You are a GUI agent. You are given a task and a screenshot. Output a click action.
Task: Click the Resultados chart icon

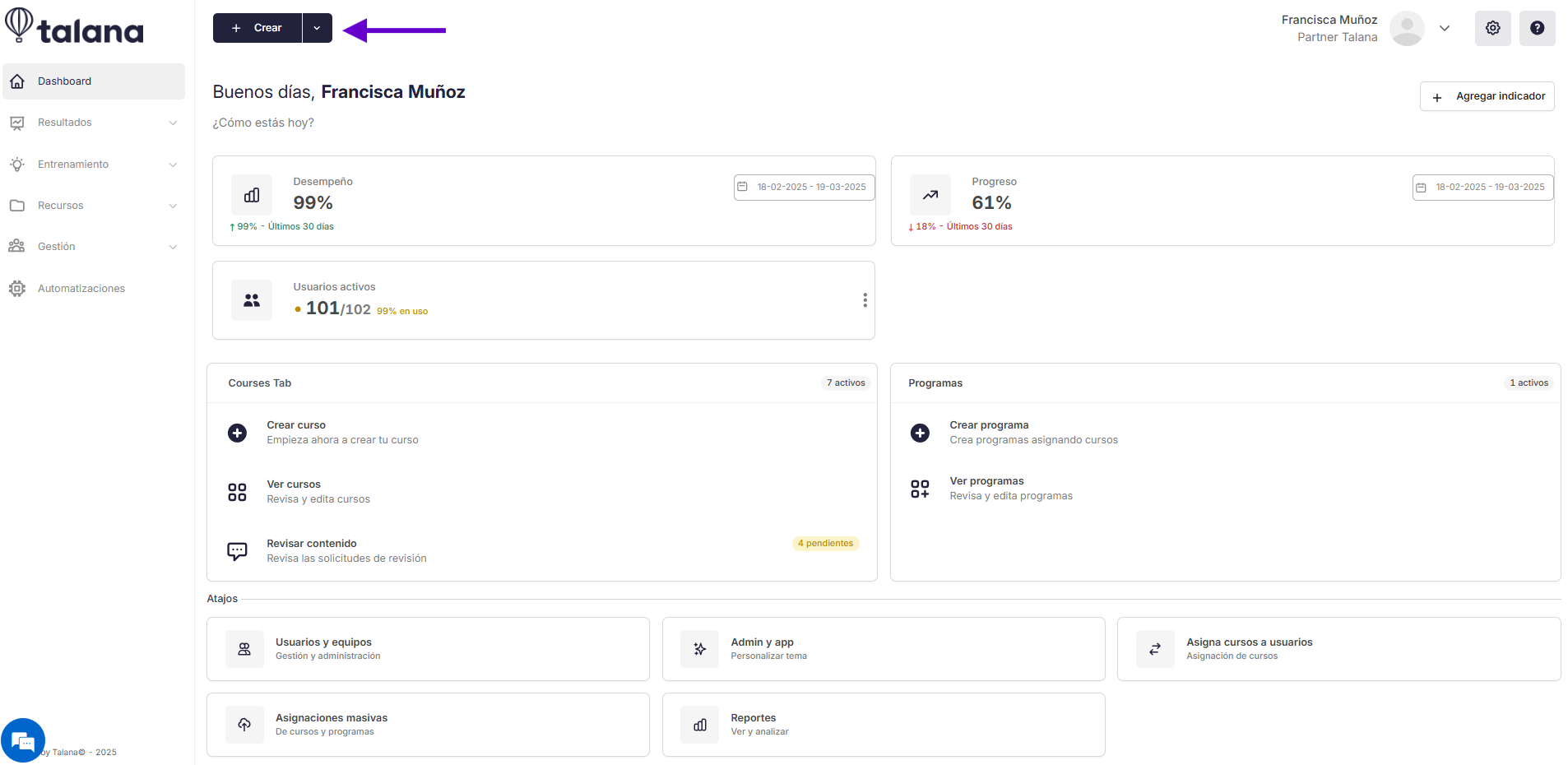17,123
